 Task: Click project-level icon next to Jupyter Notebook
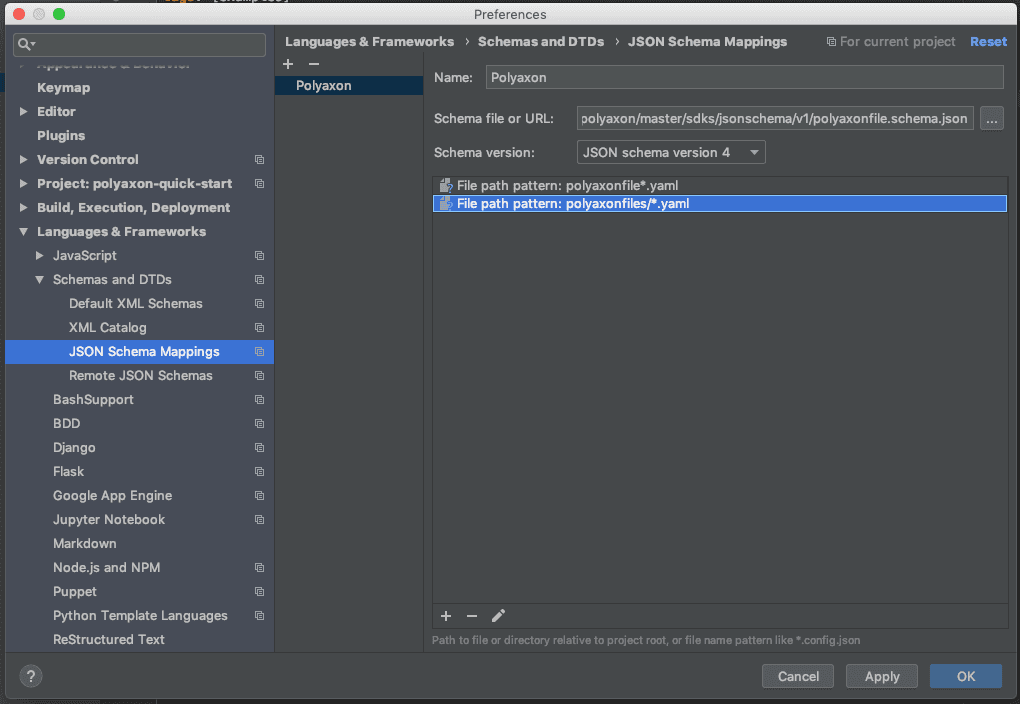point(260,520)
